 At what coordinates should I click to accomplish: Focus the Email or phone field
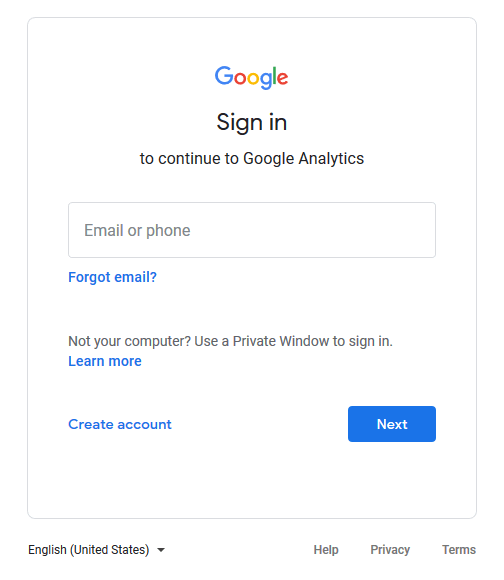[x=252, y=230]
